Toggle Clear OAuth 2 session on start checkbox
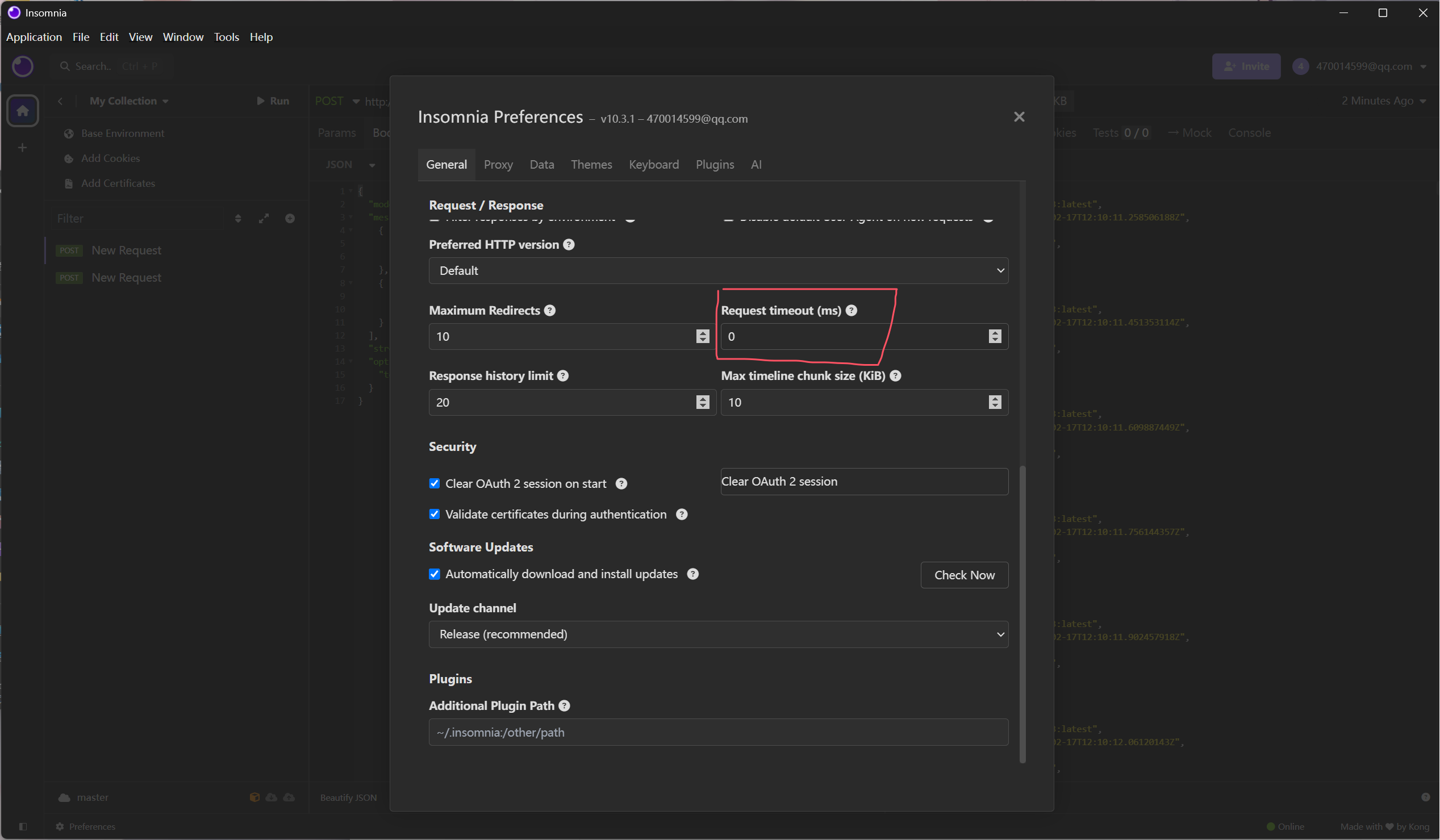Viewport: 1440px width, 840px height. 435,484
